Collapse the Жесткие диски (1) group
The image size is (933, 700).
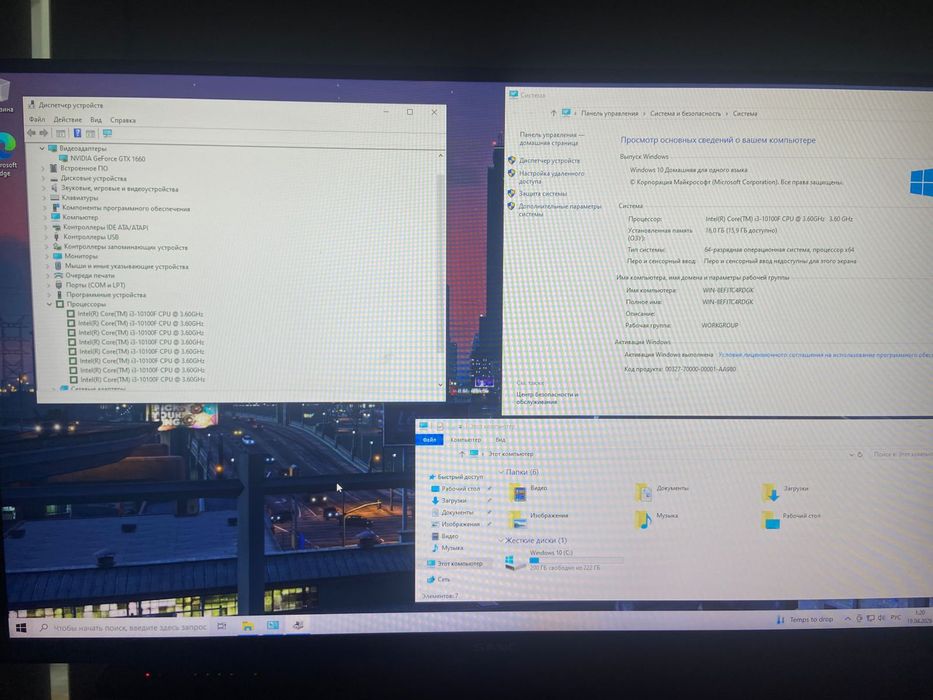[500, 540]
